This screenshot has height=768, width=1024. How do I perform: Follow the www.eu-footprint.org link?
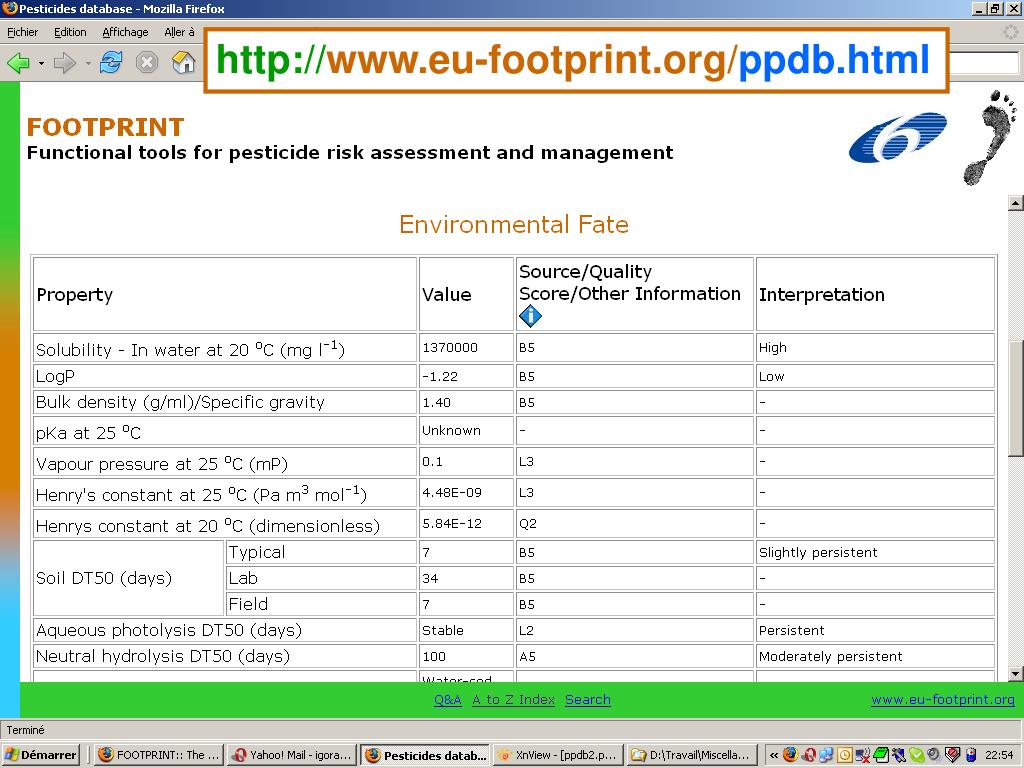coord(942,699)
